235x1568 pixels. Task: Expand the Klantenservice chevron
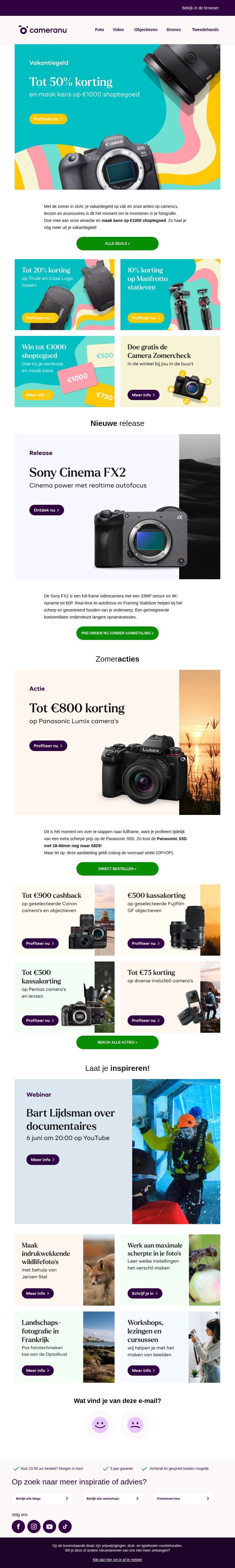[207, 1499]
